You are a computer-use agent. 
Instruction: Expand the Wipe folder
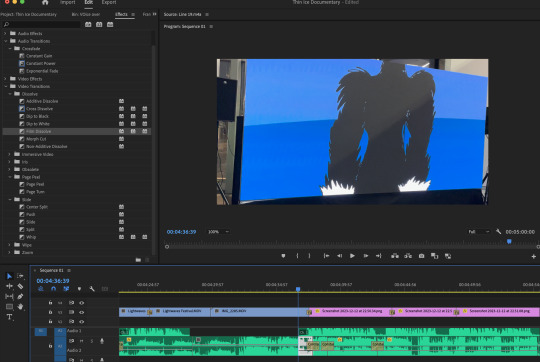click(x=10, y=245)
